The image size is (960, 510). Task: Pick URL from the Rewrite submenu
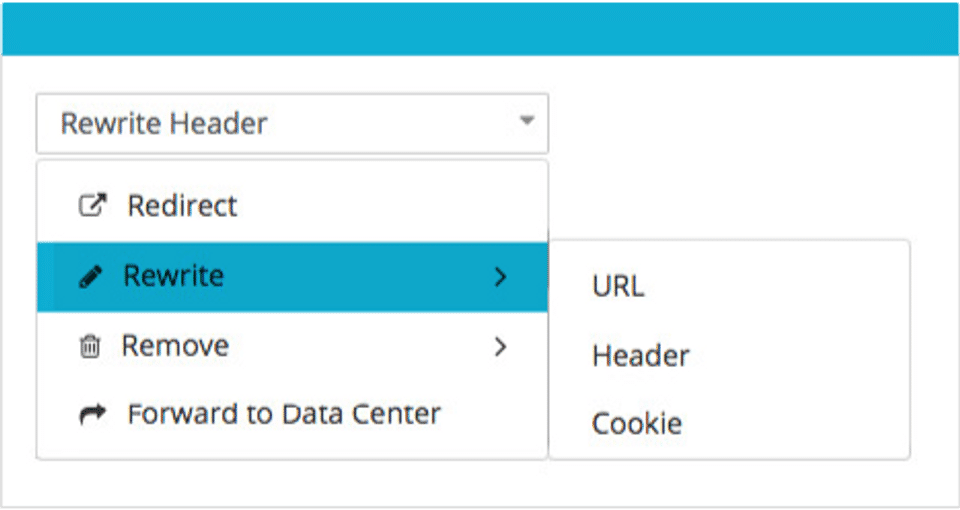tap(618, 287)
